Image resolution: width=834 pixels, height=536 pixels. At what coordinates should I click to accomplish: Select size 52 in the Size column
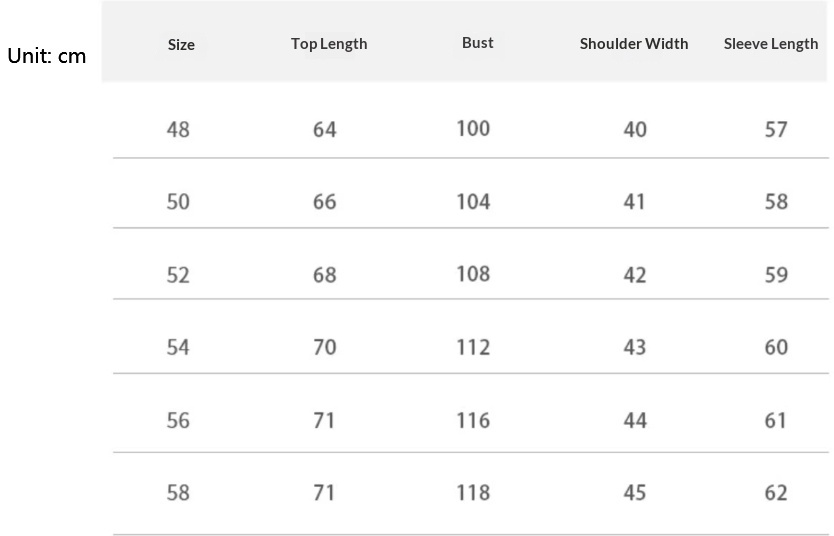pyautogui.click(x=178, y=275)
